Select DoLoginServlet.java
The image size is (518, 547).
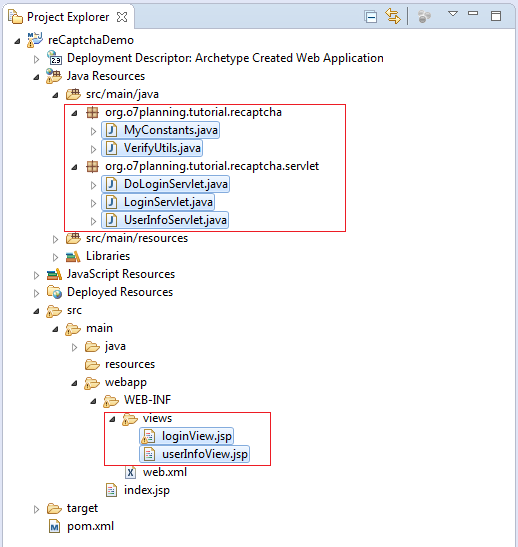pos(175,184)
